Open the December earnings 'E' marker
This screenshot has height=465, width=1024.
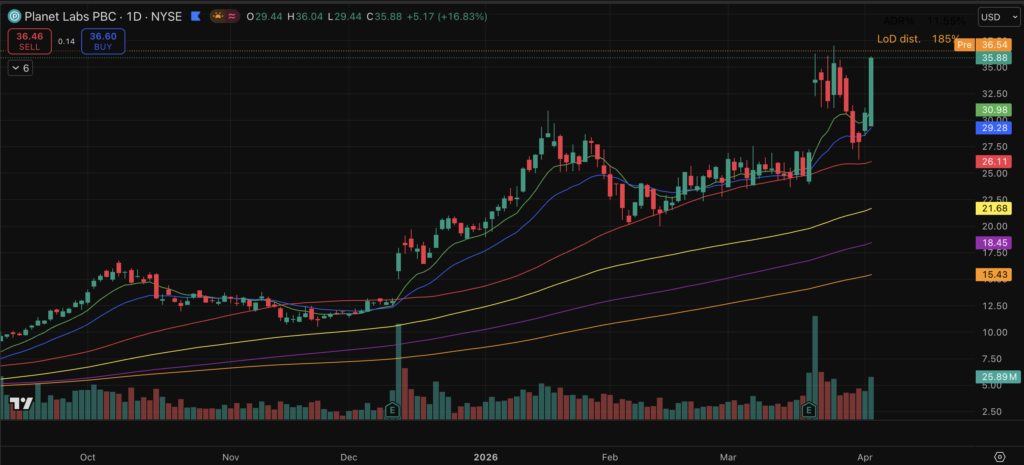click(393, 409)
